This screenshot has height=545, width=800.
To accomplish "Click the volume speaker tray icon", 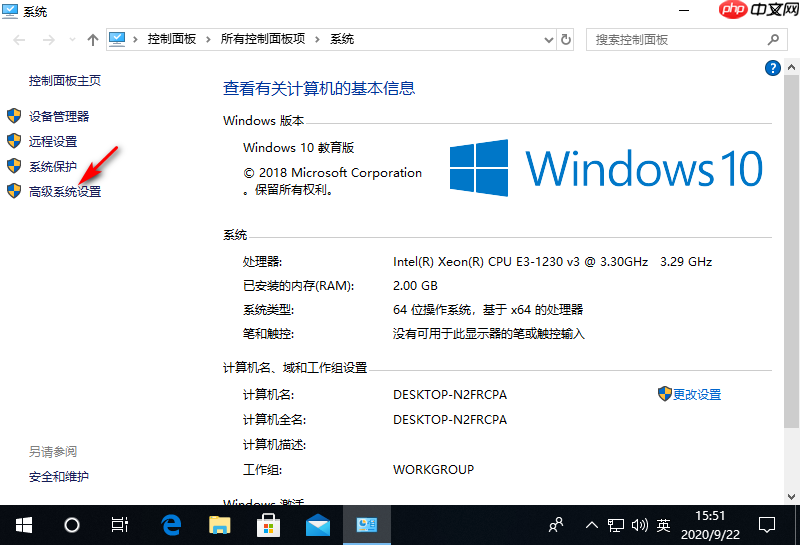I will tap(639, 525).
